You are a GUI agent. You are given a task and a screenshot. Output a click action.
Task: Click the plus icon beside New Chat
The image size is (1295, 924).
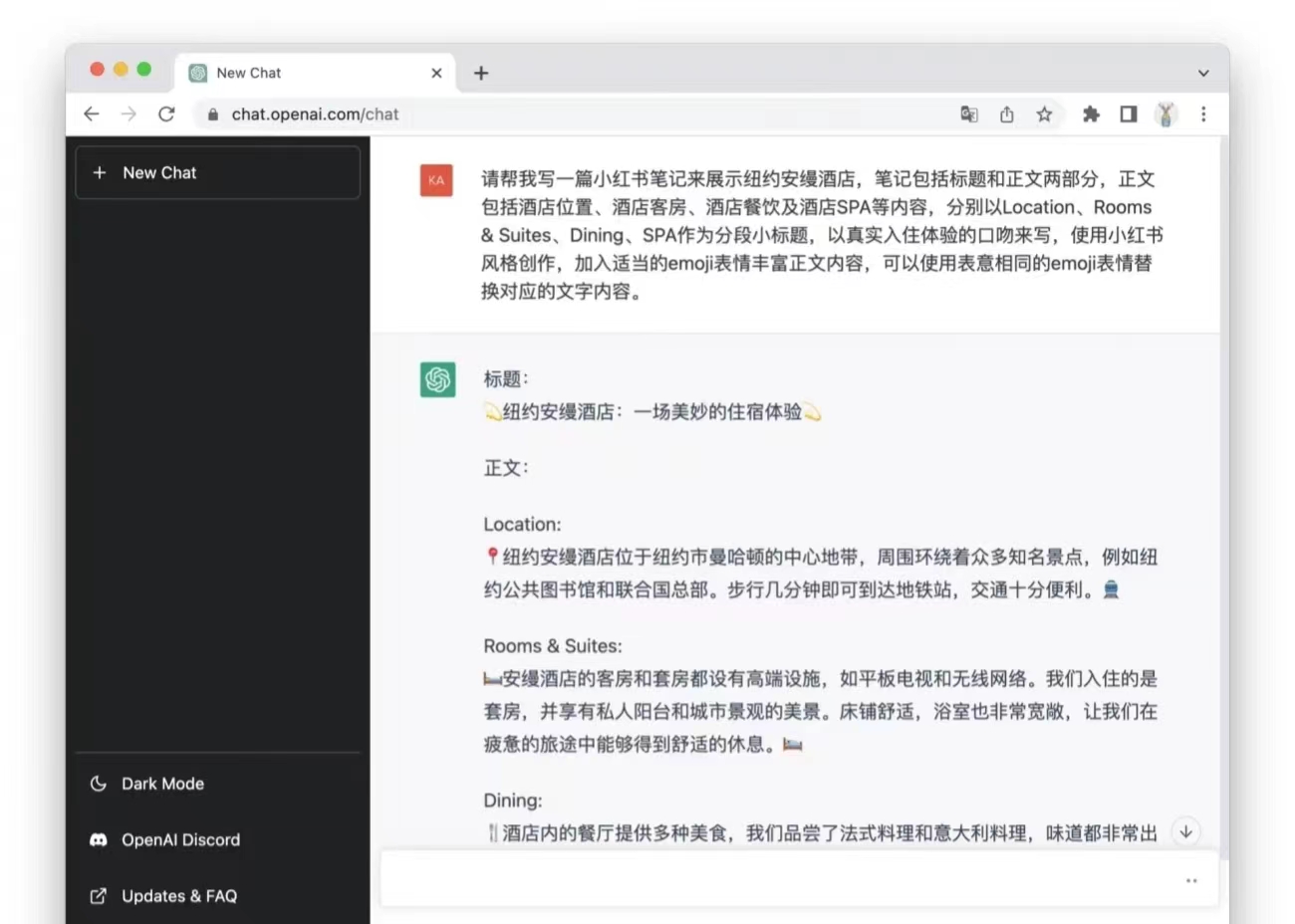pyautogui.click(x=100, y=173)
